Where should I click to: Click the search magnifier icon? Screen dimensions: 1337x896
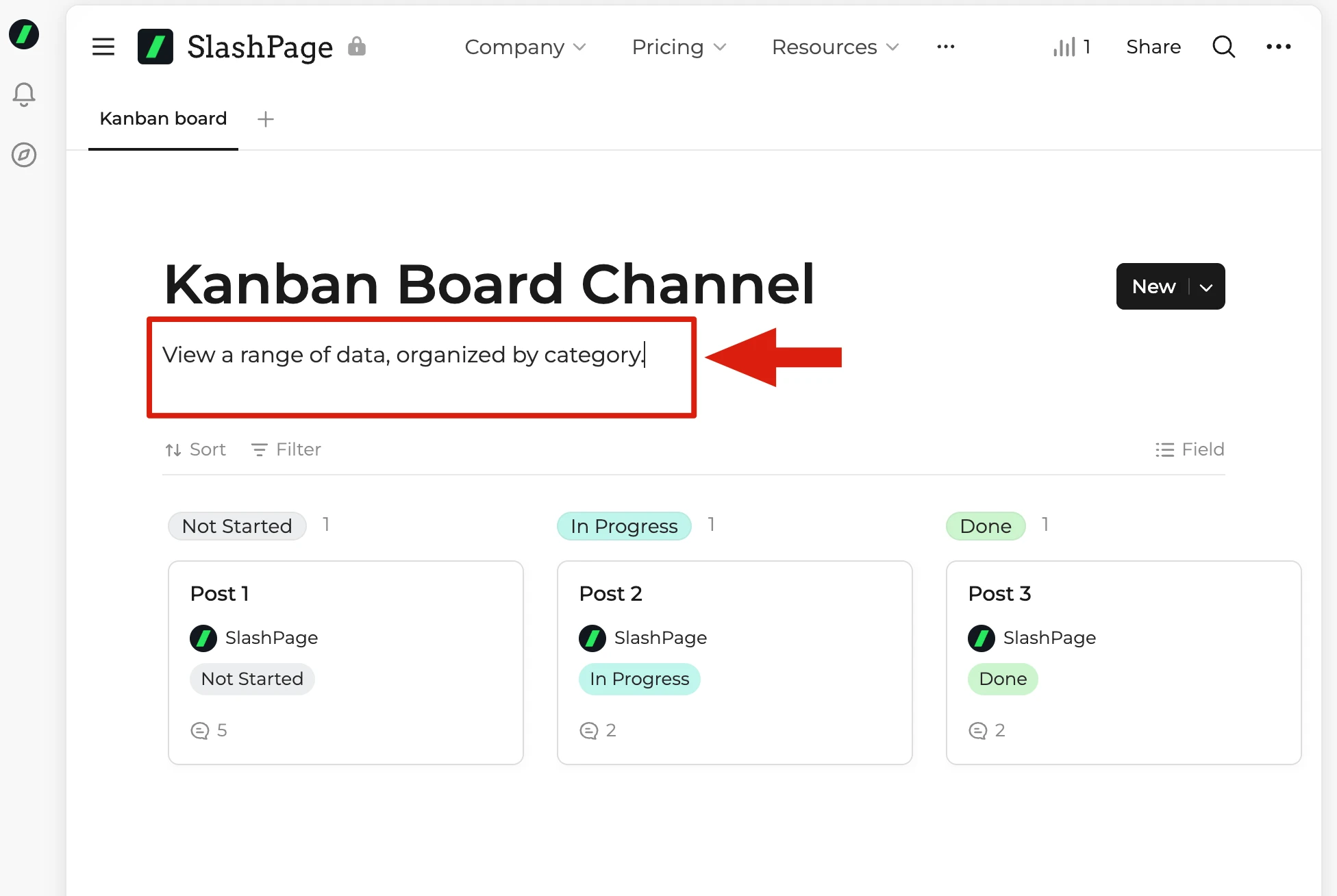(1223, 47)
